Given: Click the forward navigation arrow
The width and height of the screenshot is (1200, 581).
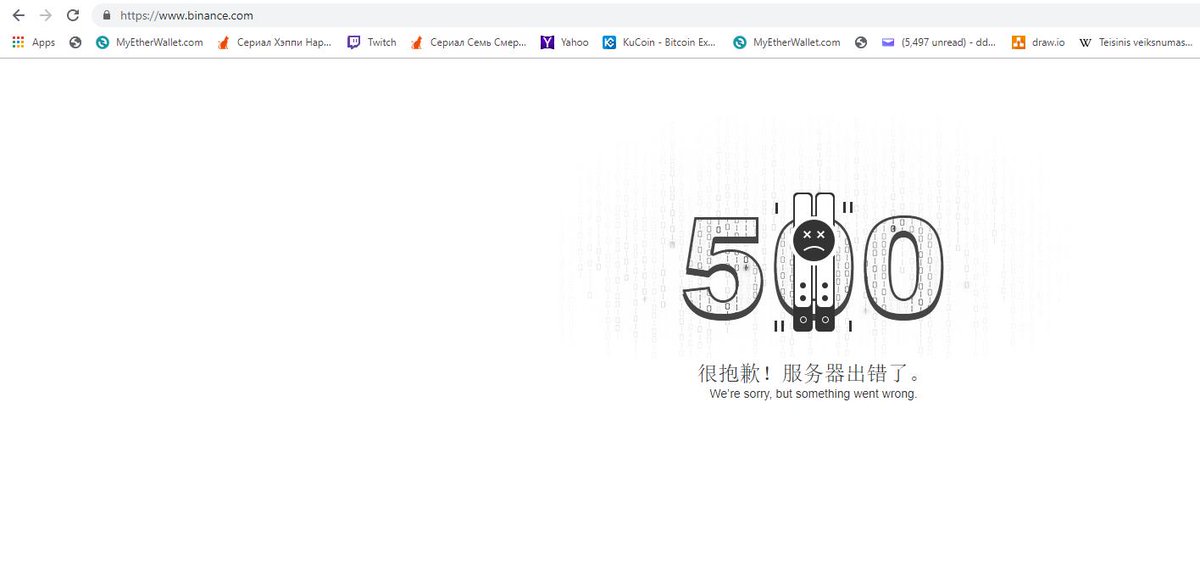Looking at the screenshot, I should point(45,16).
